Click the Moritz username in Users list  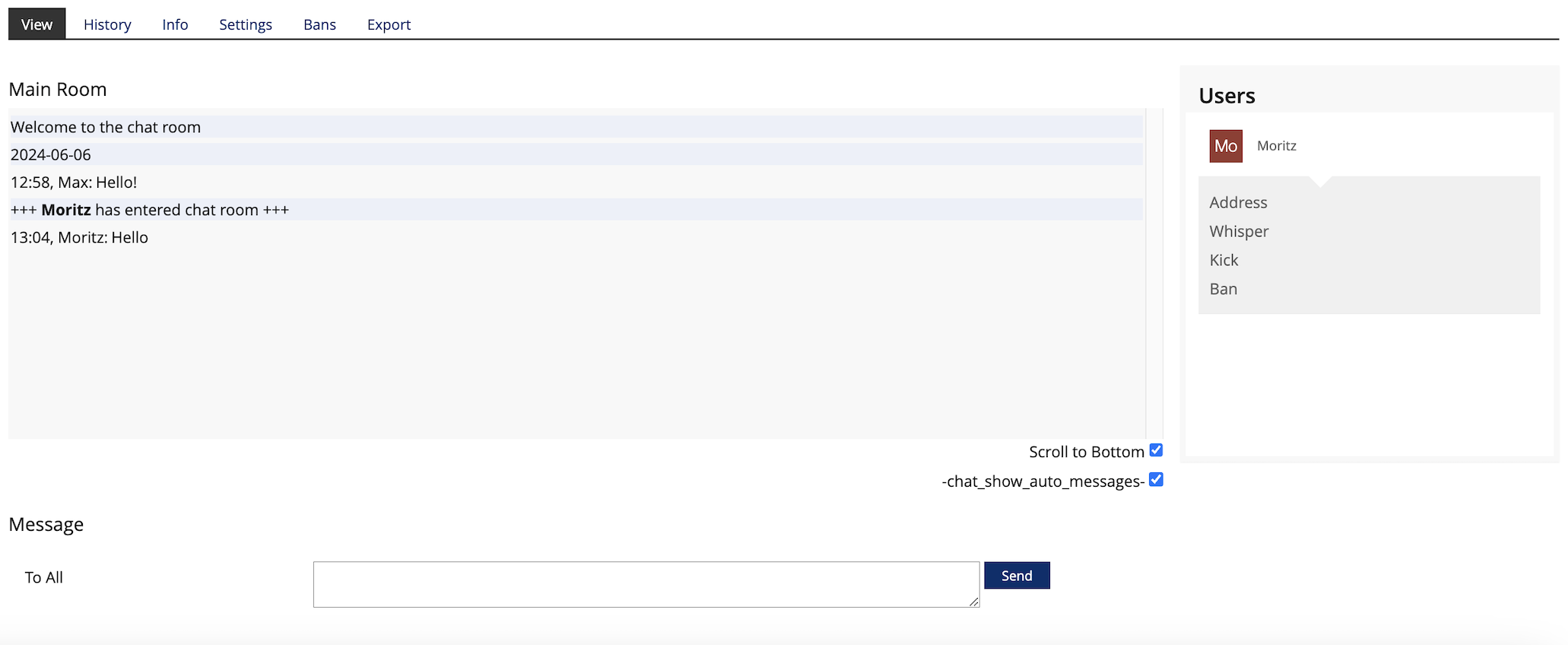pyautogui.click(x=1276, y=146)
